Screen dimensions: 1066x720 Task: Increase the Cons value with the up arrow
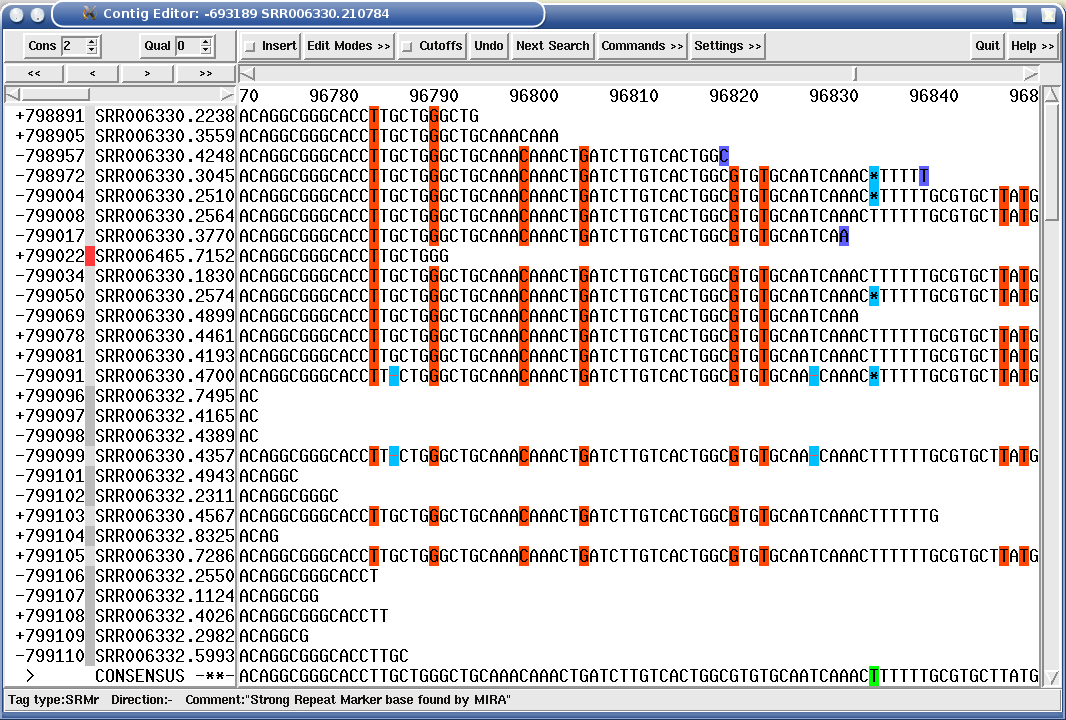(x=92, y=41)
